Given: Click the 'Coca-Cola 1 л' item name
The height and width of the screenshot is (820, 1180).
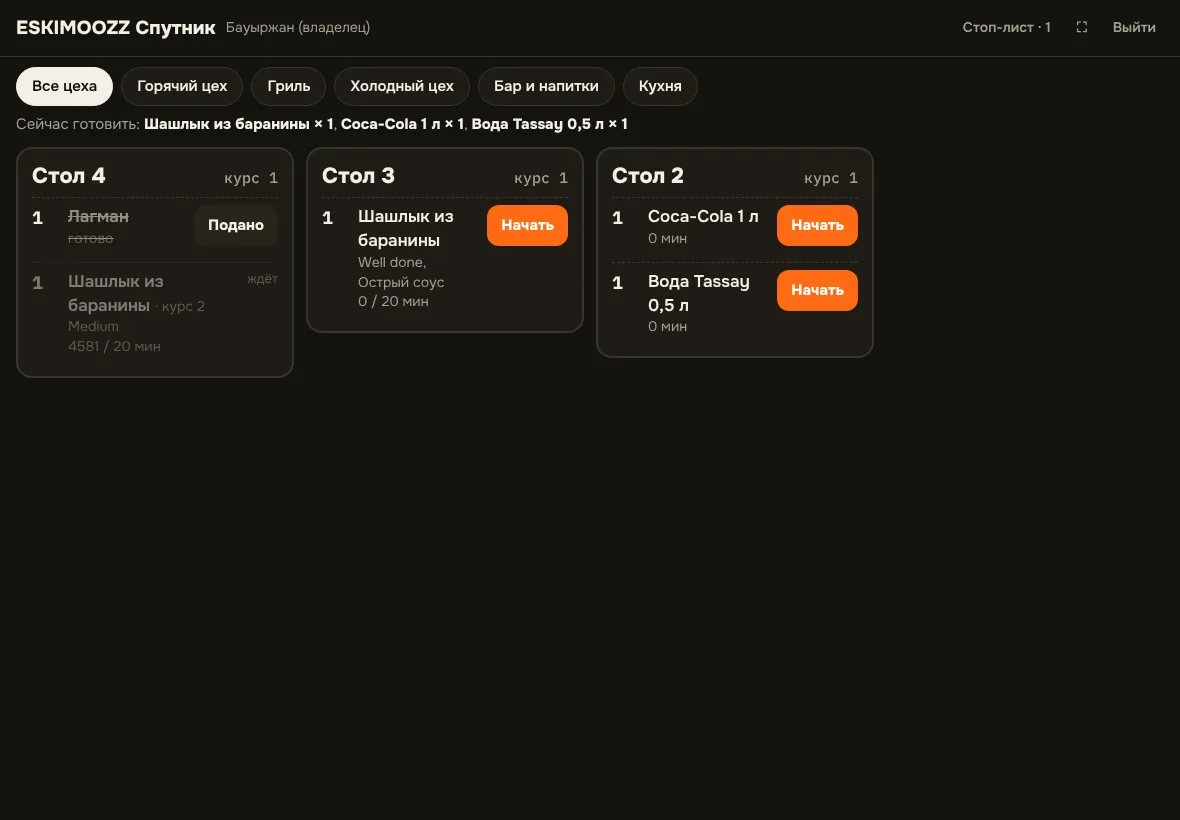Looking at the screenshot, I should pos(703,217).
